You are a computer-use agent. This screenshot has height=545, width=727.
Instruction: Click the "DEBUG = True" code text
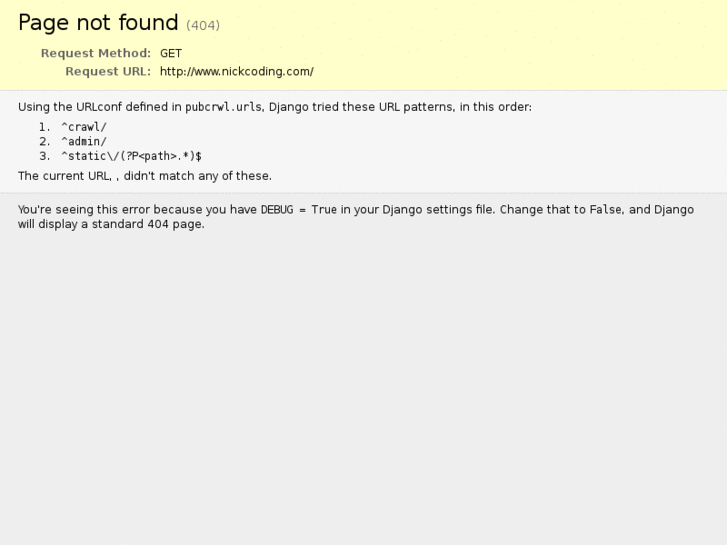coord(298,210)
